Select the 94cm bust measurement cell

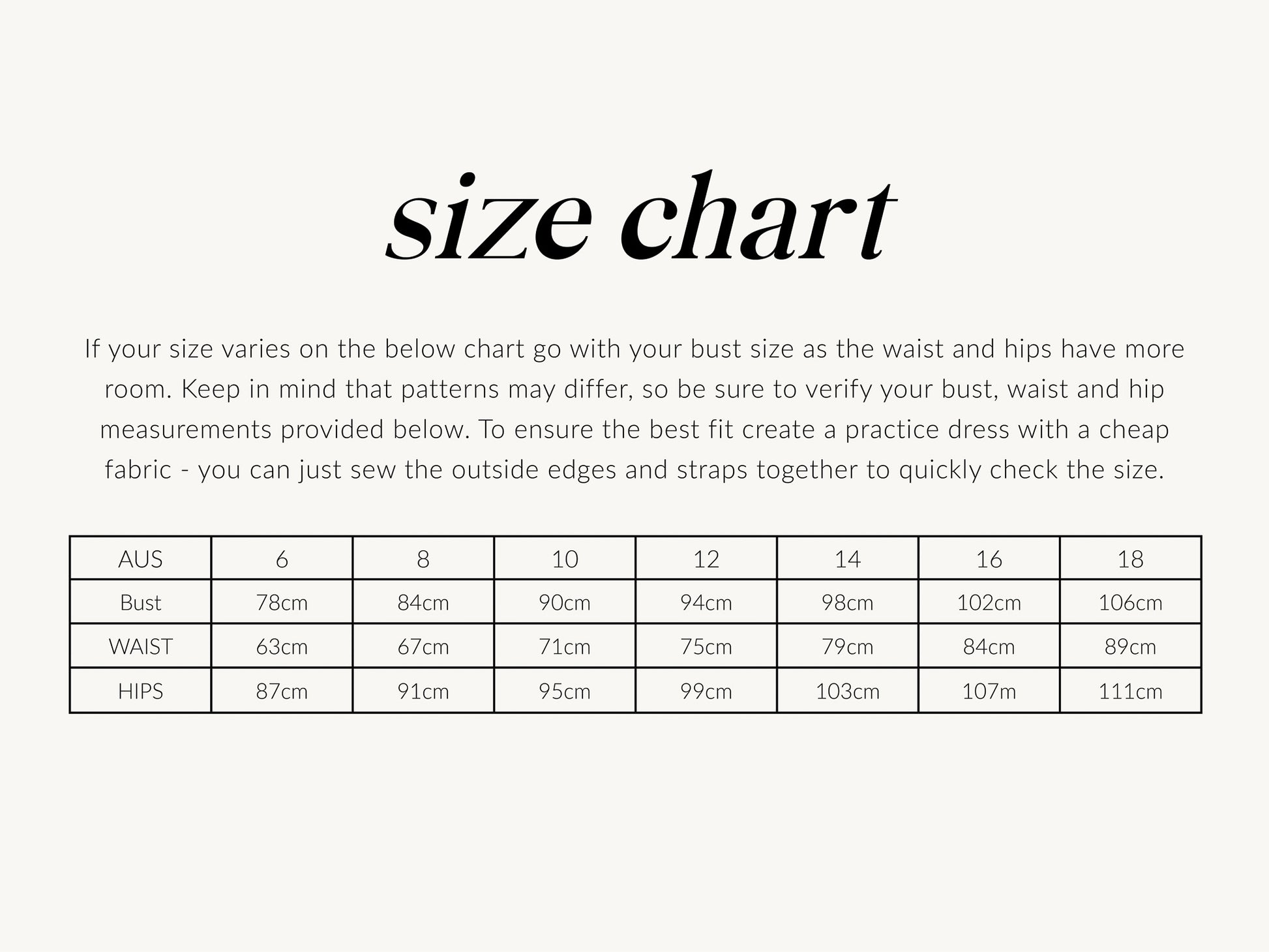point(706,602)
